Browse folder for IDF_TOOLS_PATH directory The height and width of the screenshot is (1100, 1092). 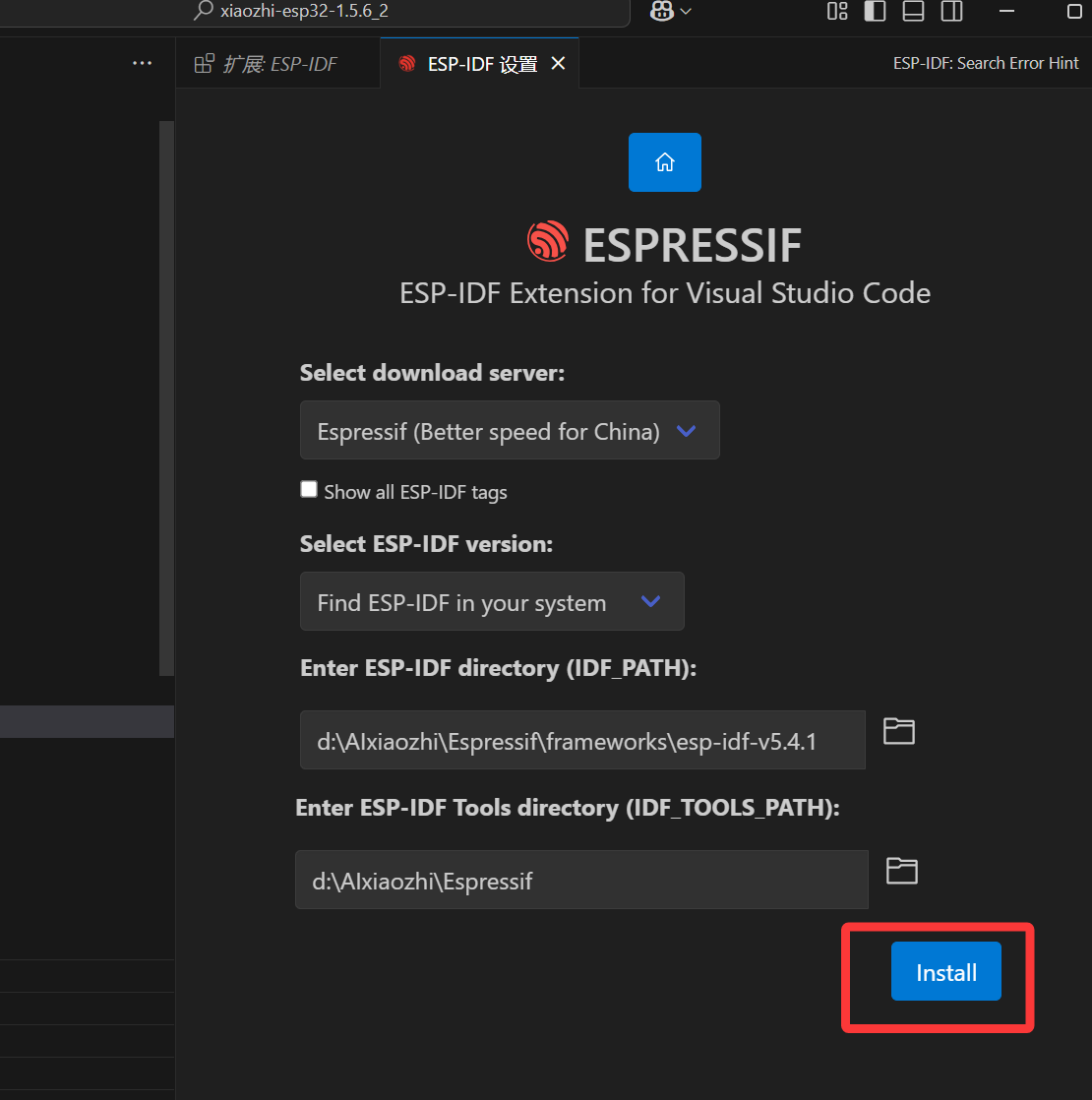click(x=901, y=871)
